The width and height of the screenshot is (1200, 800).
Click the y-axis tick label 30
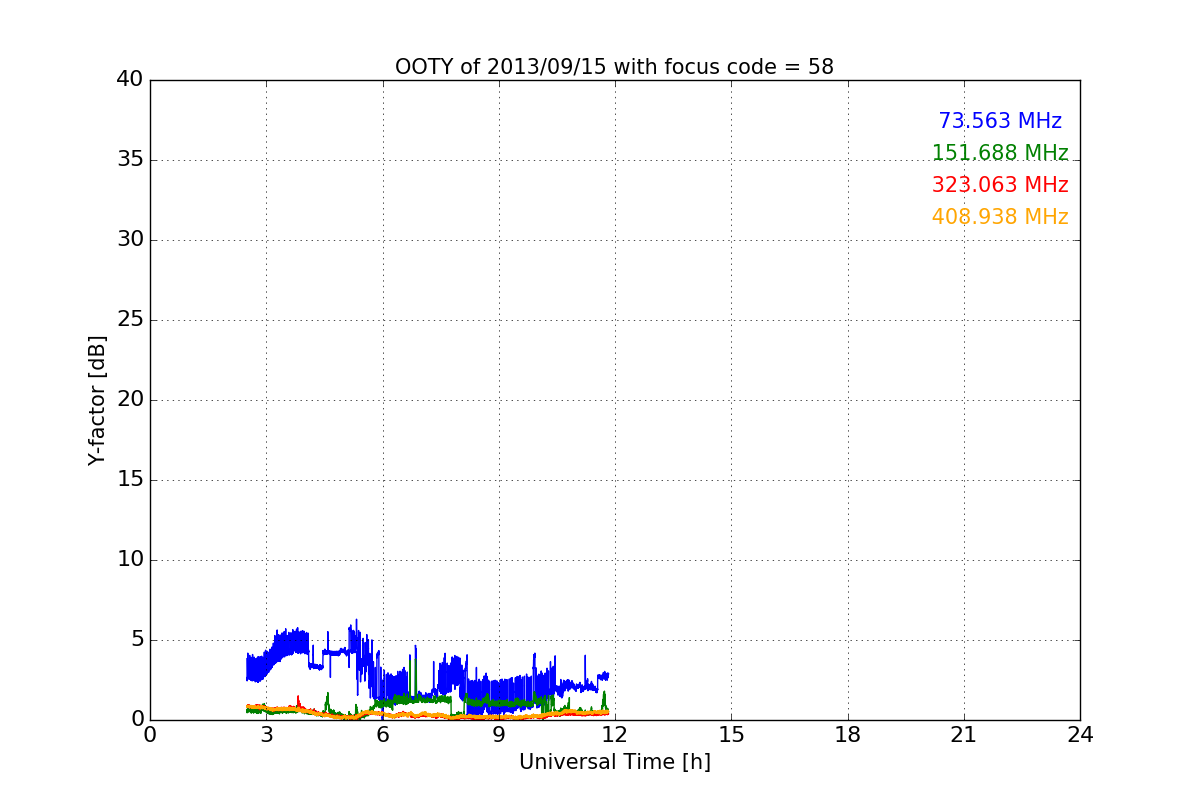coord(130,240)
